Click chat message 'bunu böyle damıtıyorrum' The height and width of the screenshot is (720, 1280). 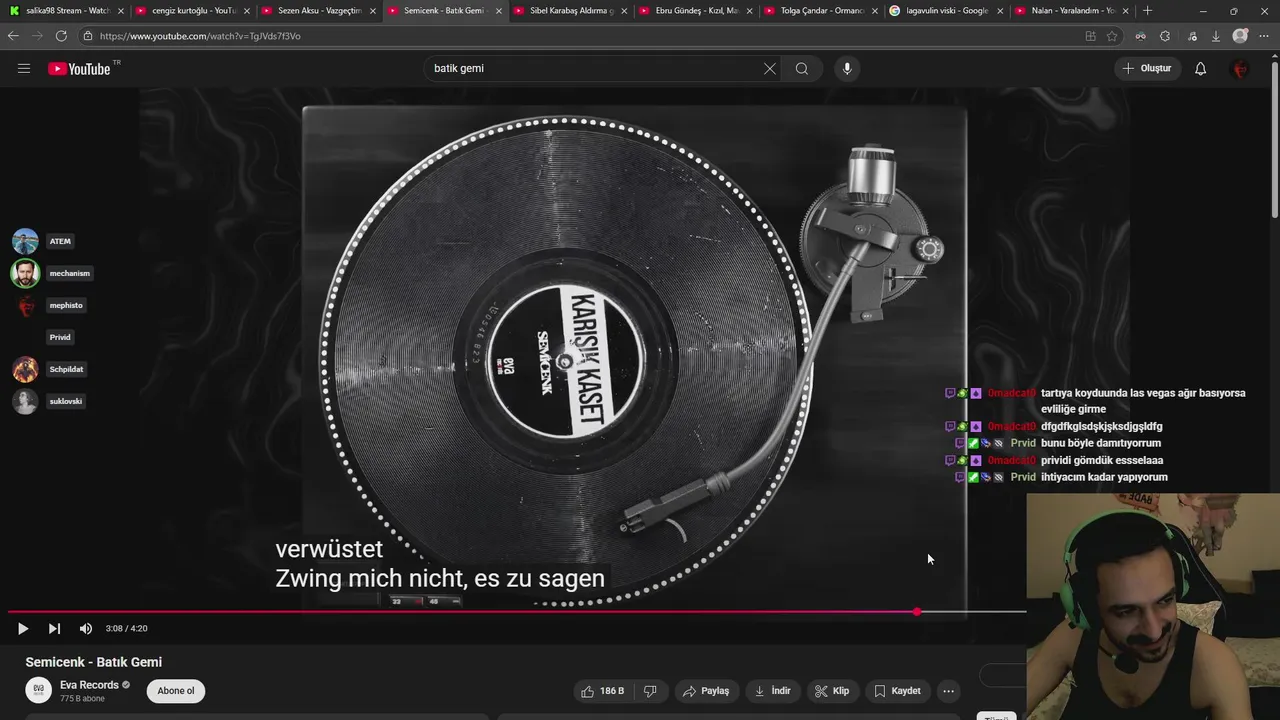(1101, 443)
